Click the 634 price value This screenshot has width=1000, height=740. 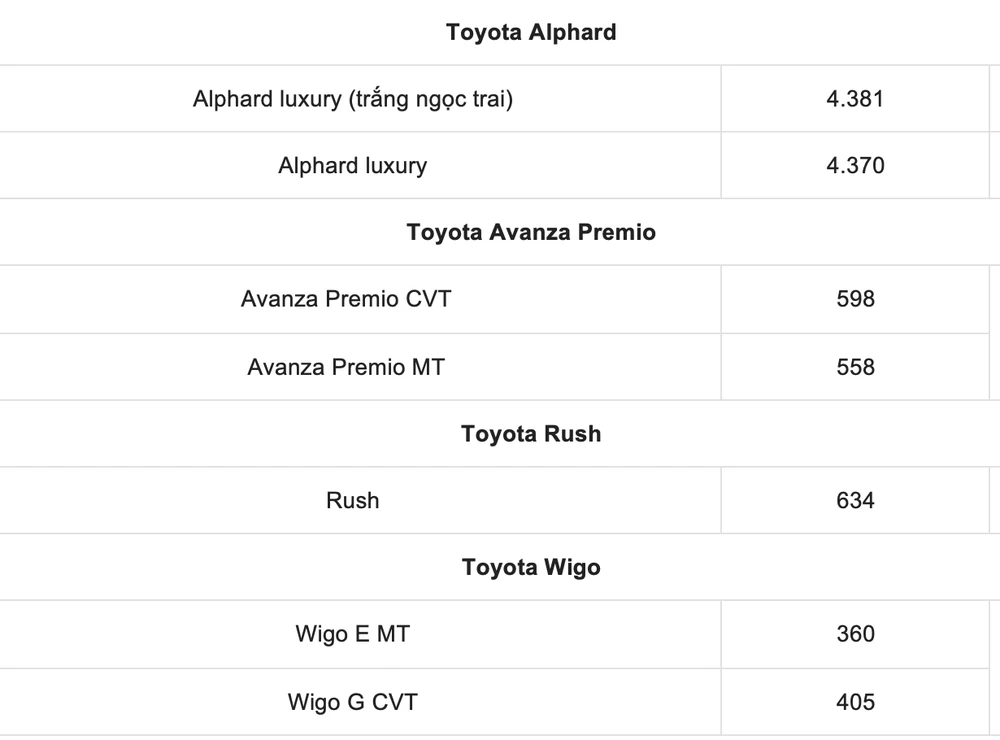tap(855, 500)
